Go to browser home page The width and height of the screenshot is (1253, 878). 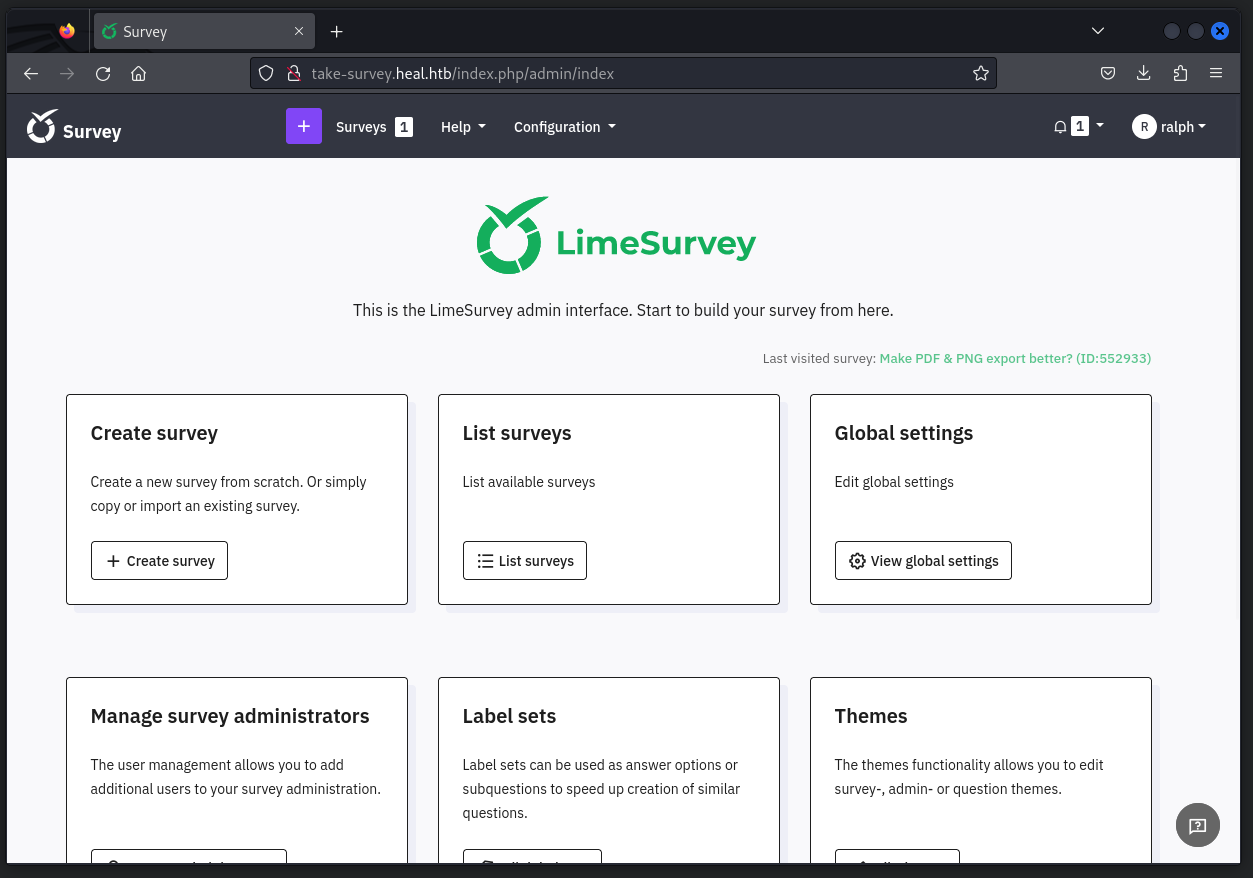pyautogui.click(x=139, y=73)
